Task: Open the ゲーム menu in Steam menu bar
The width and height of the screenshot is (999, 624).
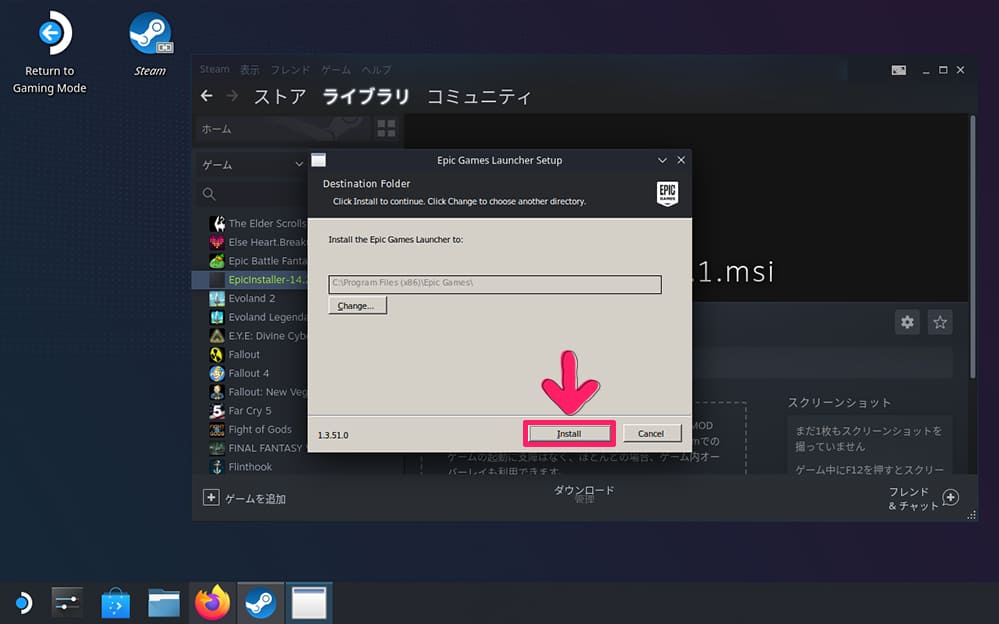Action: point(336,69)
